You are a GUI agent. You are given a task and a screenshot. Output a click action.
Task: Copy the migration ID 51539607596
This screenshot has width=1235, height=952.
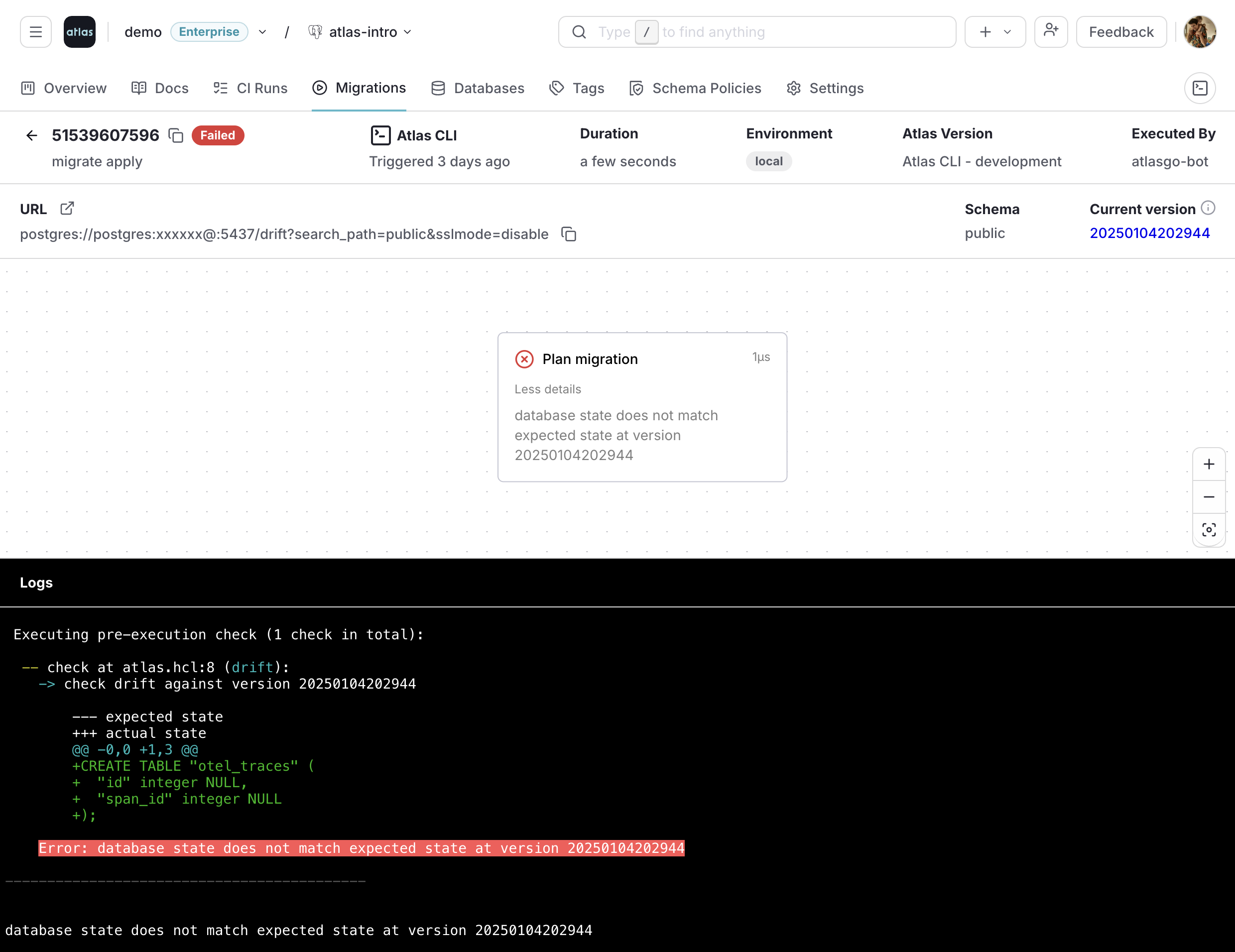click(x=175, y=135)
